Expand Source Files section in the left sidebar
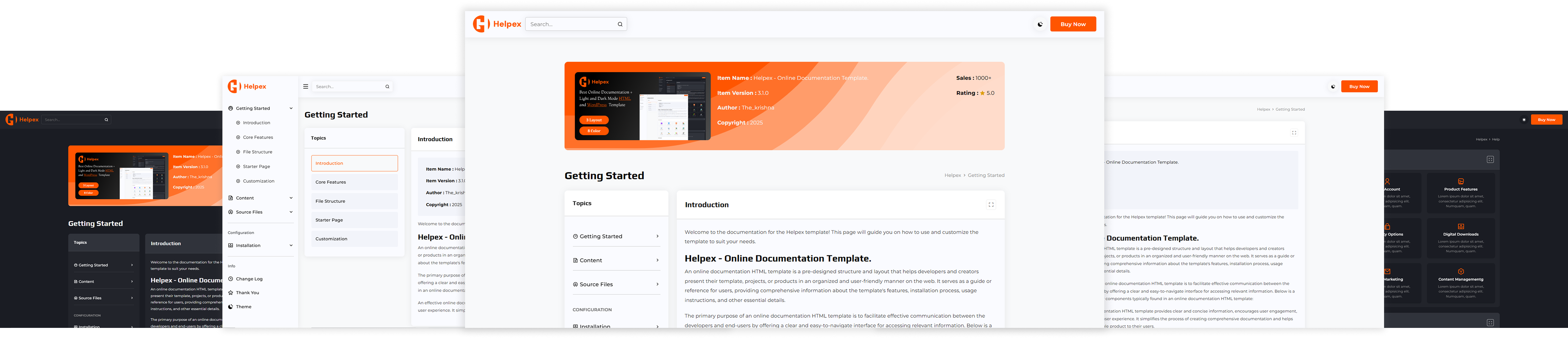Viewport: 1568px width, 339px height. pos(261,212)
